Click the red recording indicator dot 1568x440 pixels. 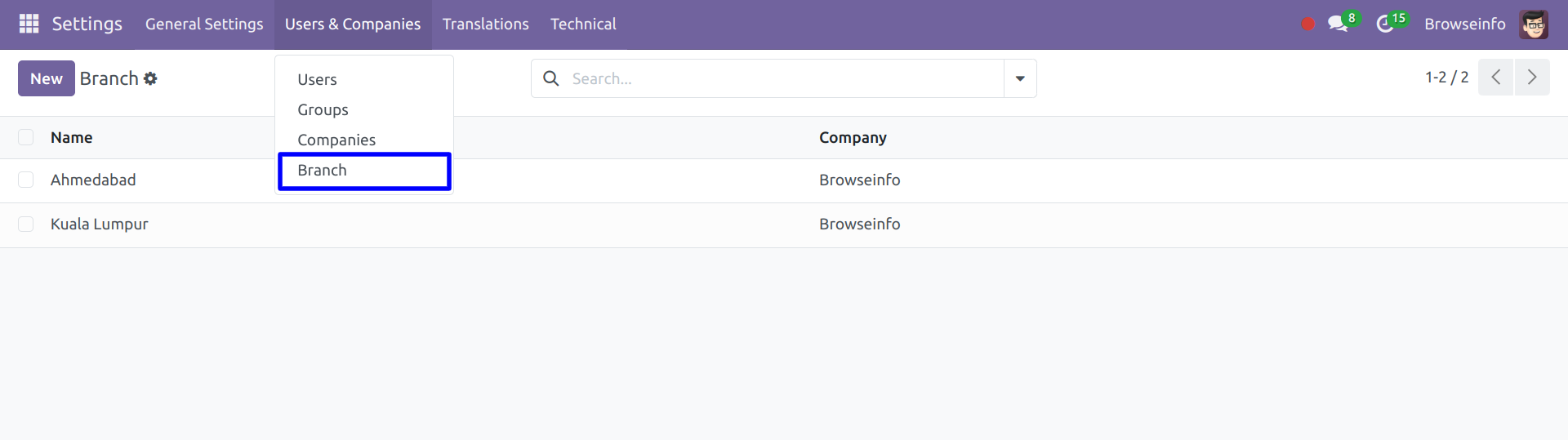[1307, 24]
